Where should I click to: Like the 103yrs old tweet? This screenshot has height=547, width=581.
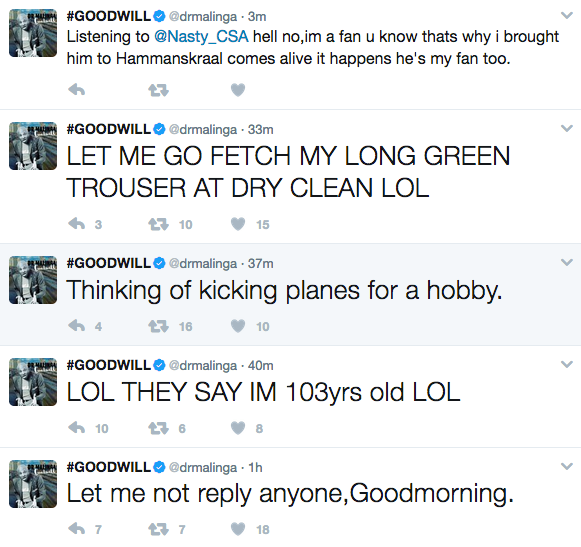[x=238, y=428]
